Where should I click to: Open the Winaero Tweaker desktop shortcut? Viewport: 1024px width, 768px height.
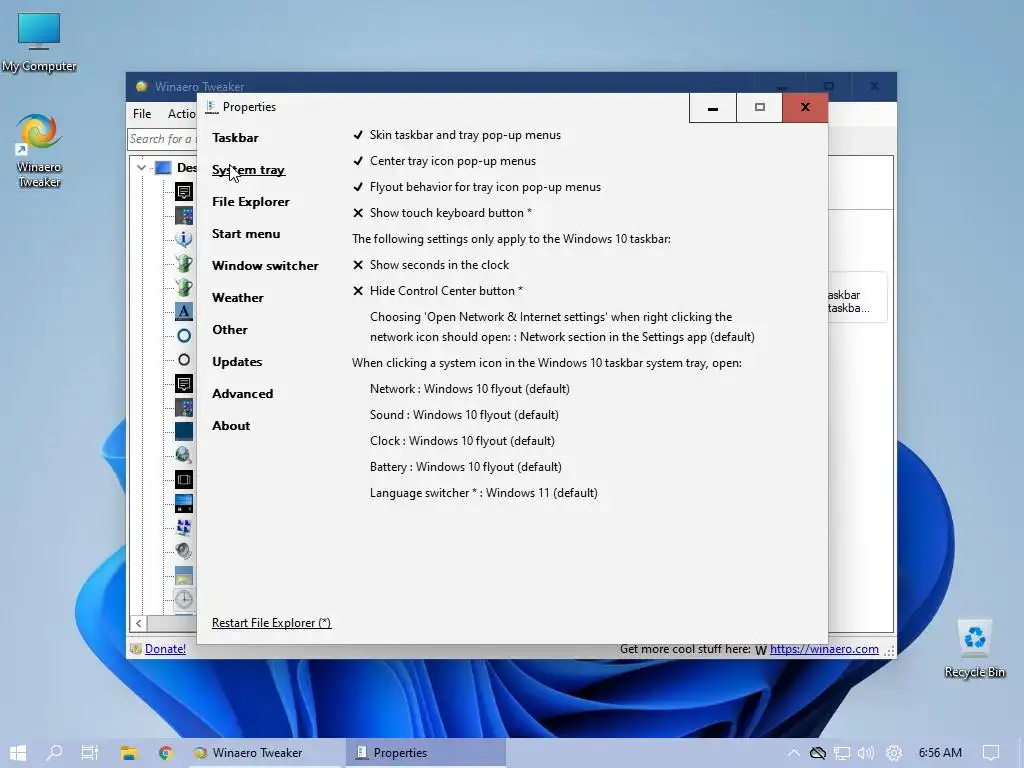(x=39, y=151)
